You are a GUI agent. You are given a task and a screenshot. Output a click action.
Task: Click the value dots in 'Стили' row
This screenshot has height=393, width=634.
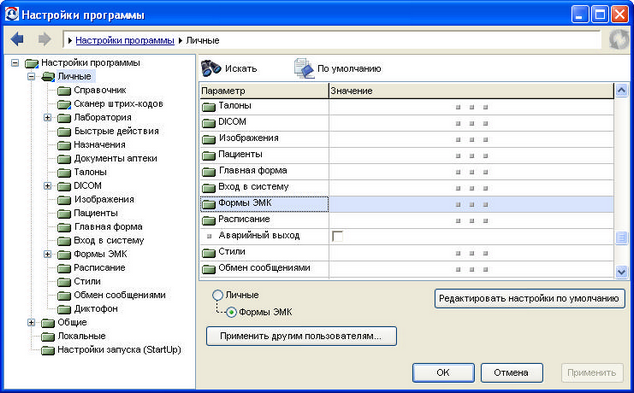(471, 254)
